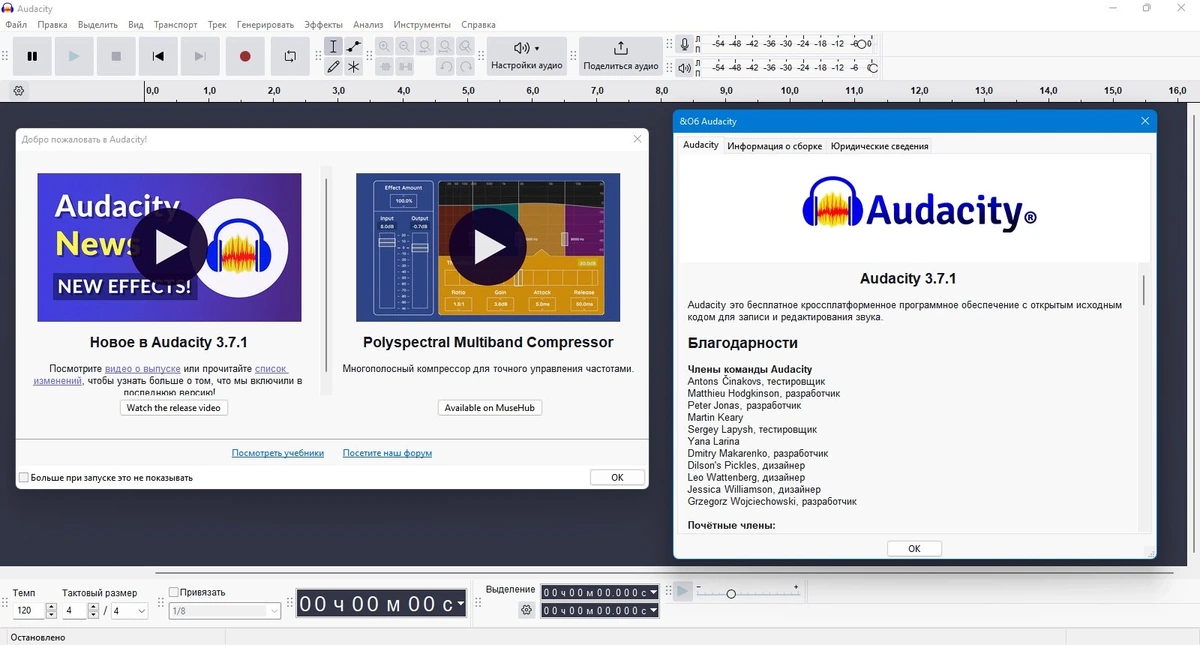This screenshot has height=645, width=1200.
Task: Switch to Юридические сведения tab
Action: (x=880, y=146)
